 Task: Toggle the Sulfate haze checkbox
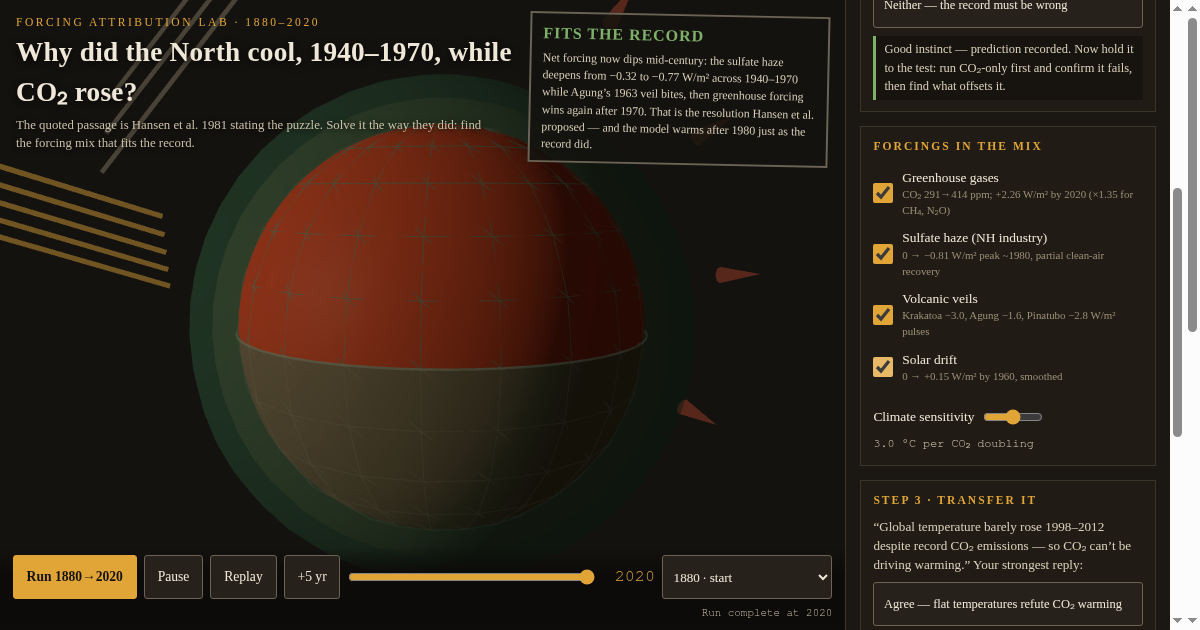coord(883,254)
